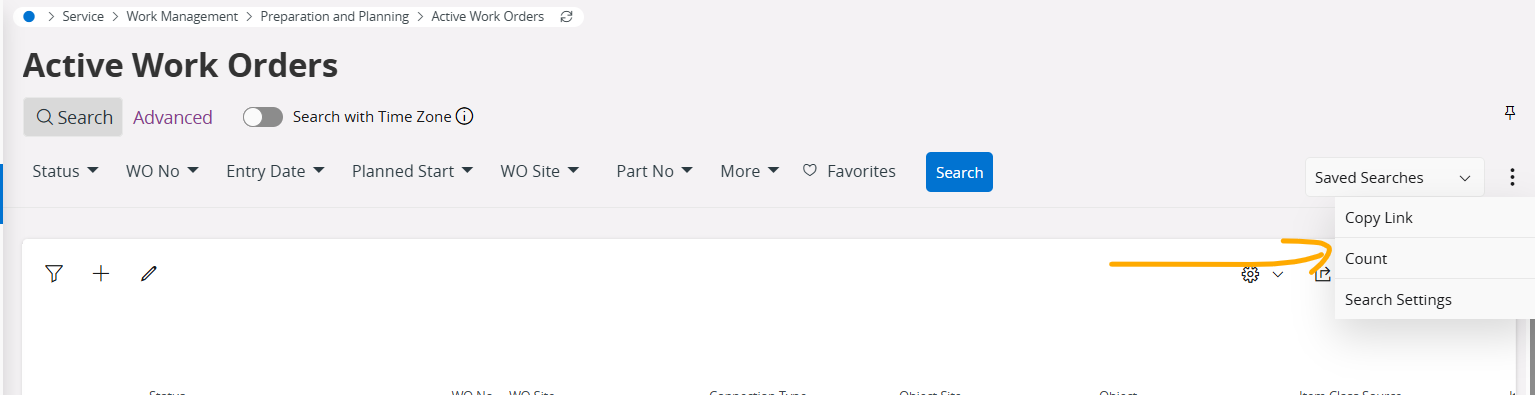The height and width of the screenshot is (395, 1535).
Task: Toggle Search with Time Zone switch
Action: coord(263,117)
